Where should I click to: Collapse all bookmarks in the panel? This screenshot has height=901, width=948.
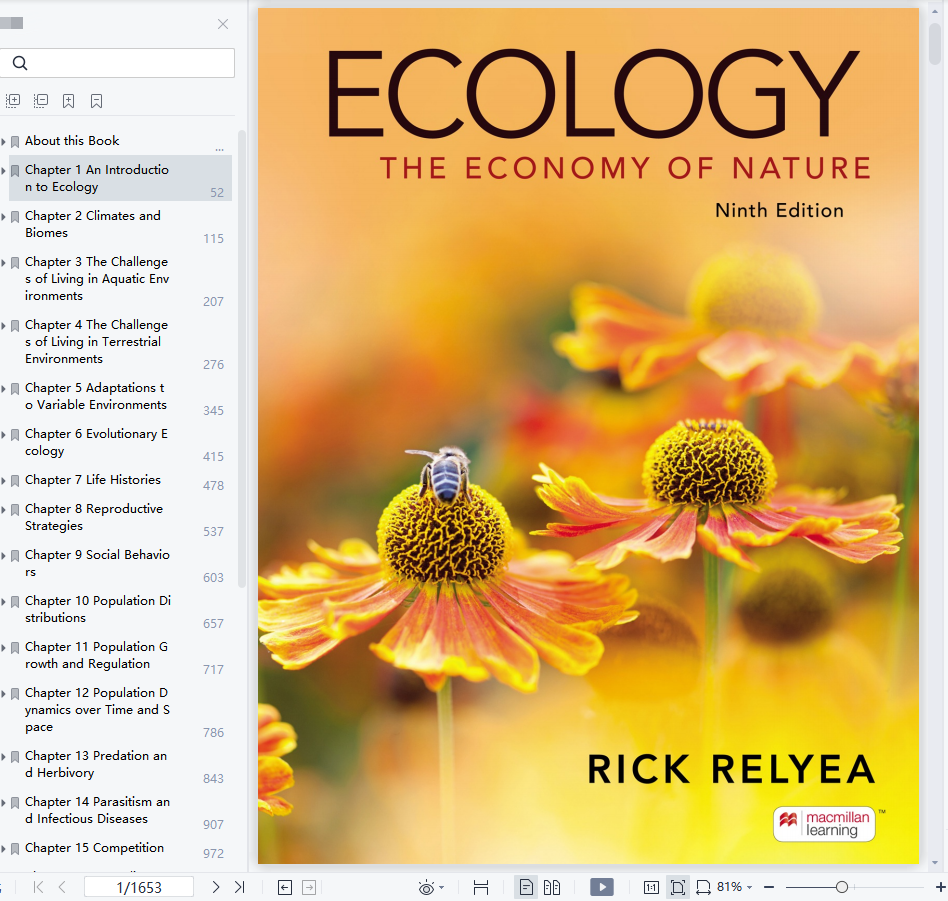[x=41, y=101]
